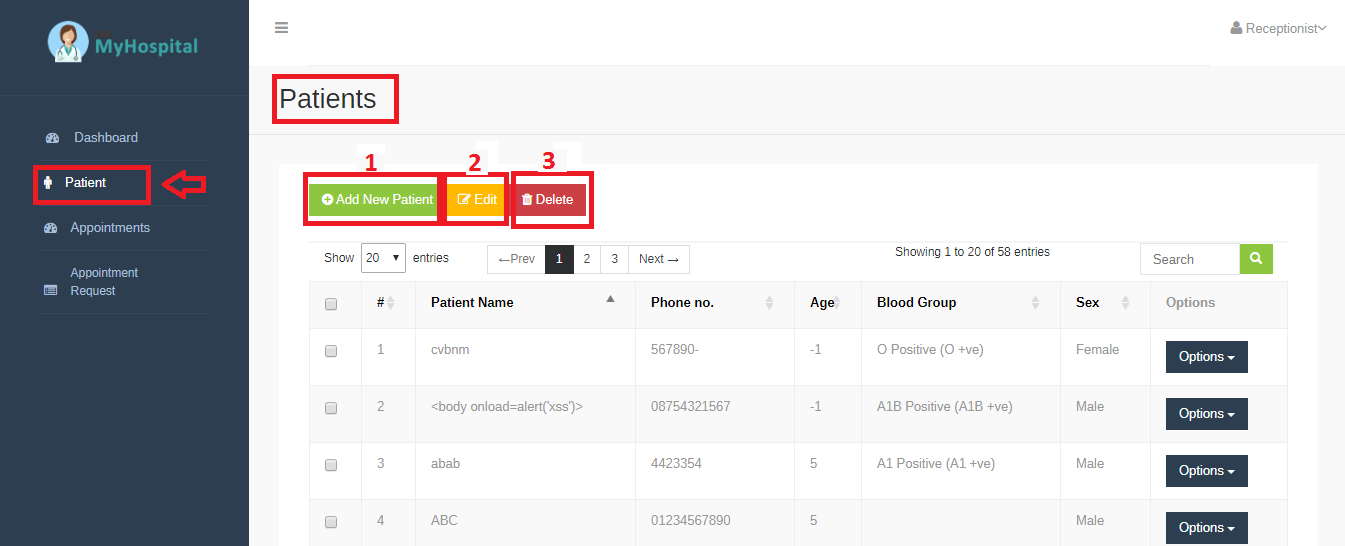Open Options dropdown for row 2
Screen dimensions: 1345x546
tap(1206, 414)
